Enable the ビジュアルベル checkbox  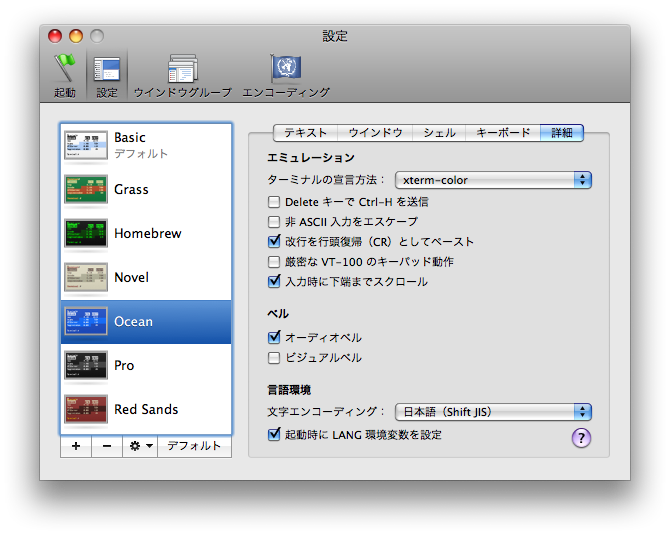[x=274, y=358]
